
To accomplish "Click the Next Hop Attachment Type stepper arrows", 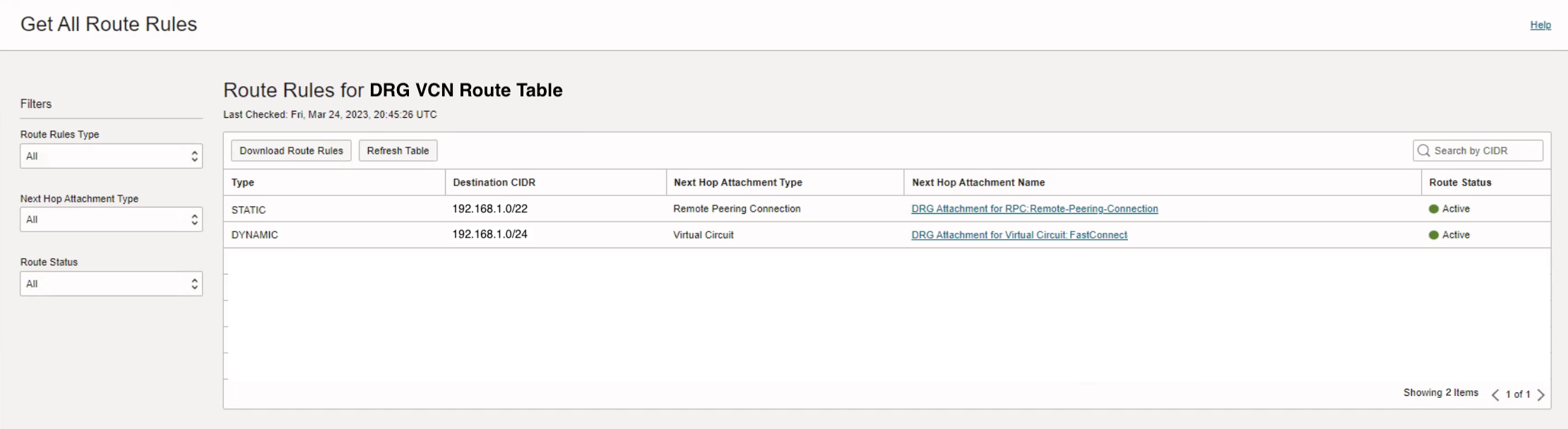I will tap(194, 219).
